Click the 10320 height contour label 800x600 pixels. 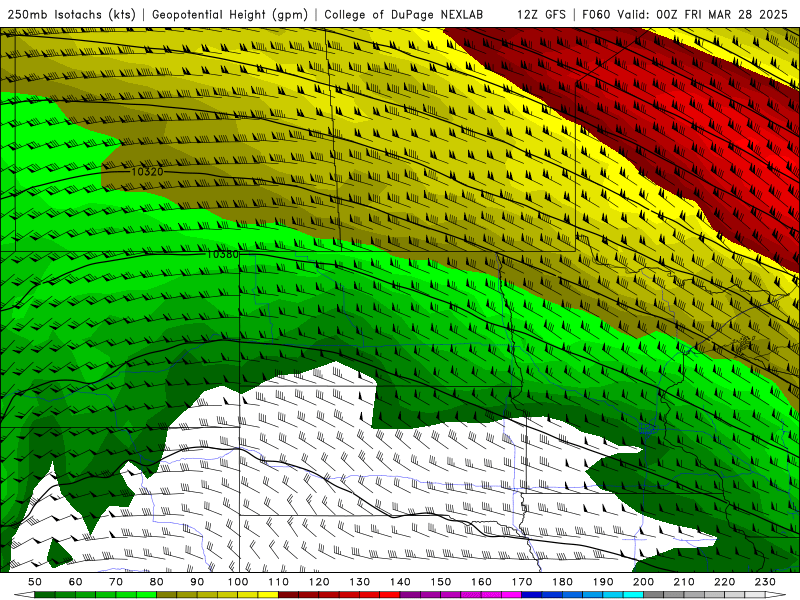(x=147, y=171)
